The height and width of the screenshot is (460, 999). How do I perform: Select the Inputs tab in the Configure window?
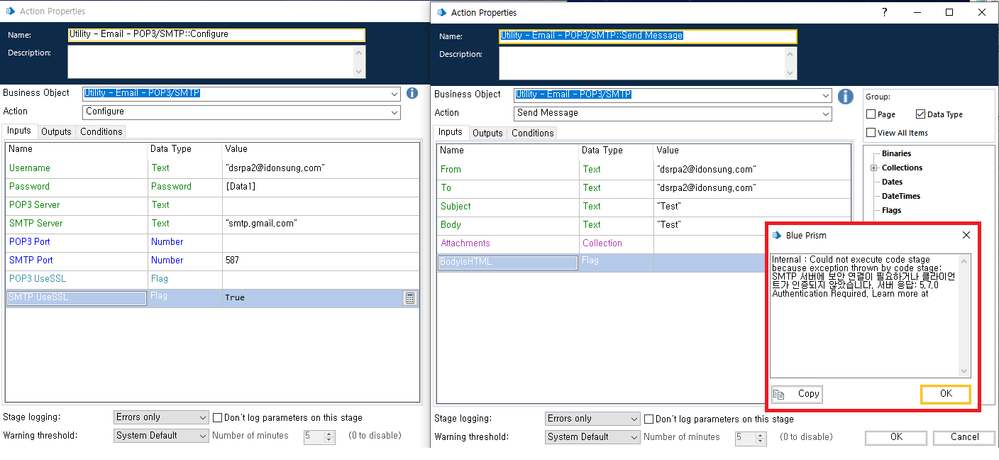point(19,131)
